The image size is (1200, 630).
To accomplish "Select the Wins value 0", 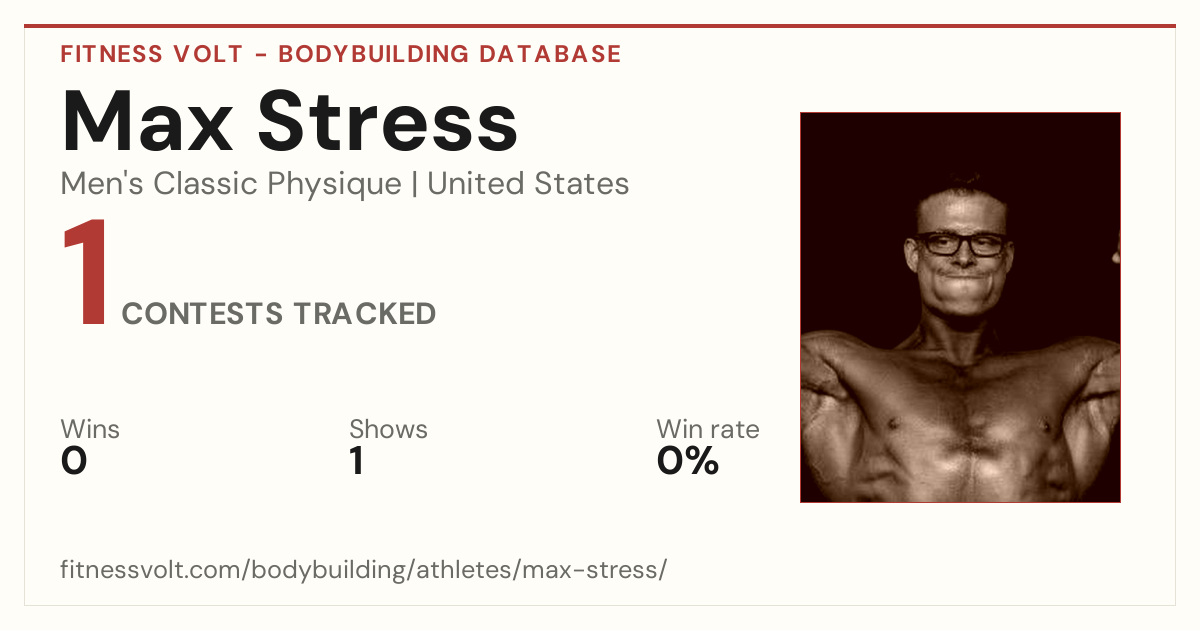I will tap(74, 461).
